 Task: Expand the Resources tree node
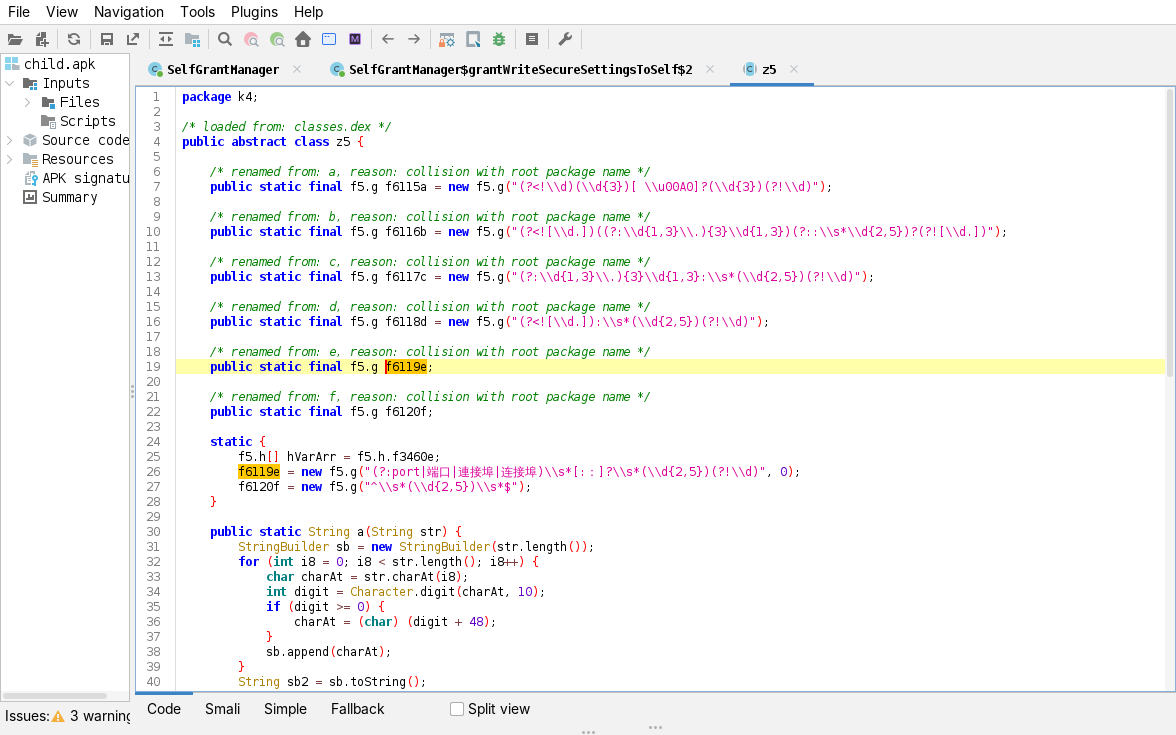10,159
